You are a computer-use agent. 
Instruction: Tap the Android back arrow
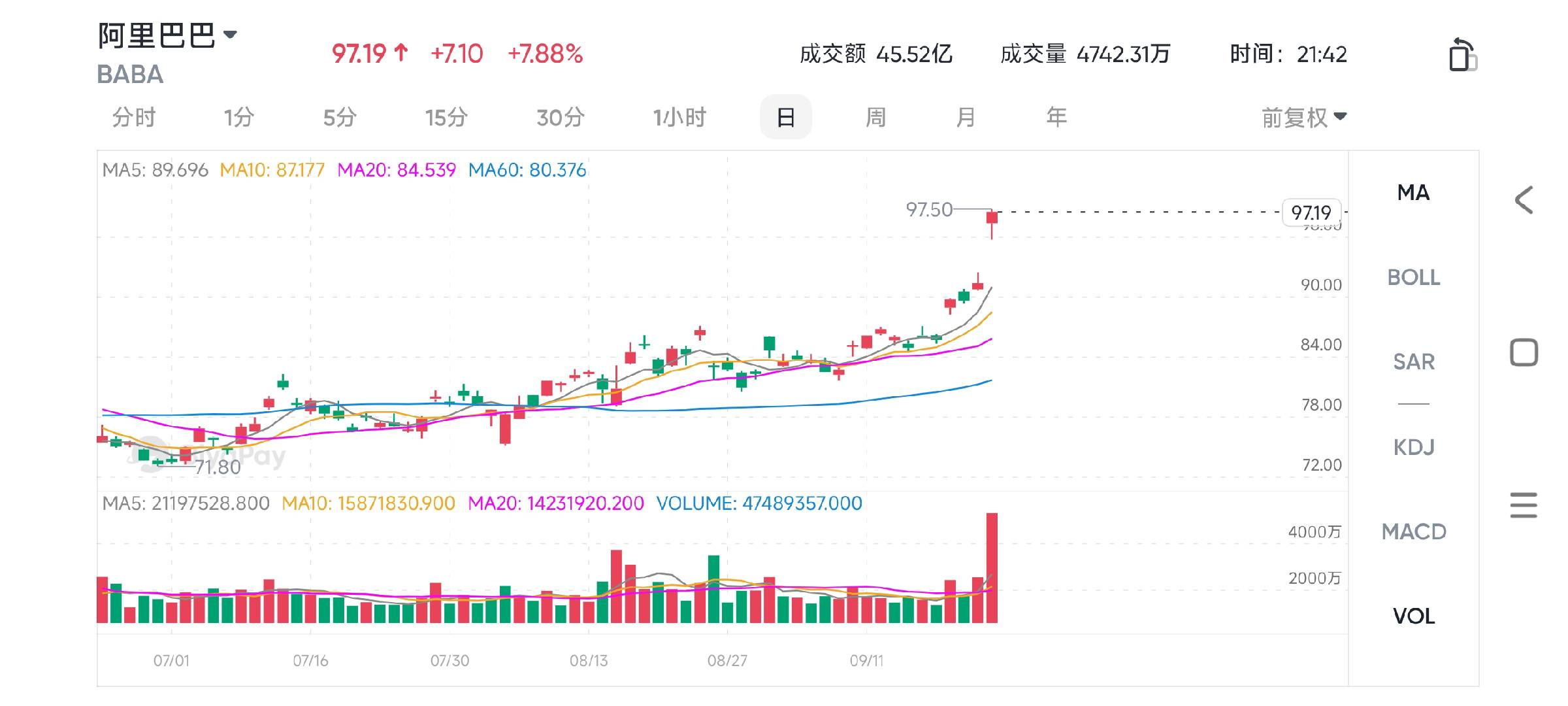pos(1524,200)
